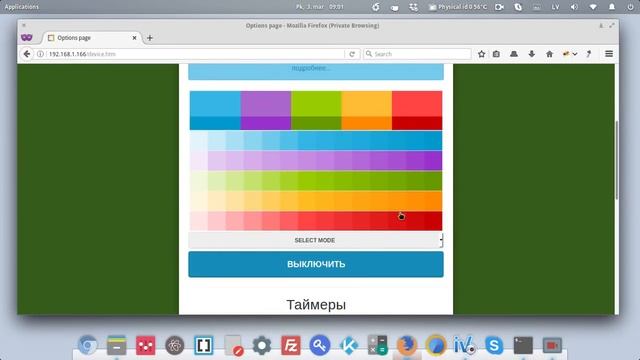Choose the dark red swatch strip
This screenshot has width=640, height=360.
tap(417, 123)
